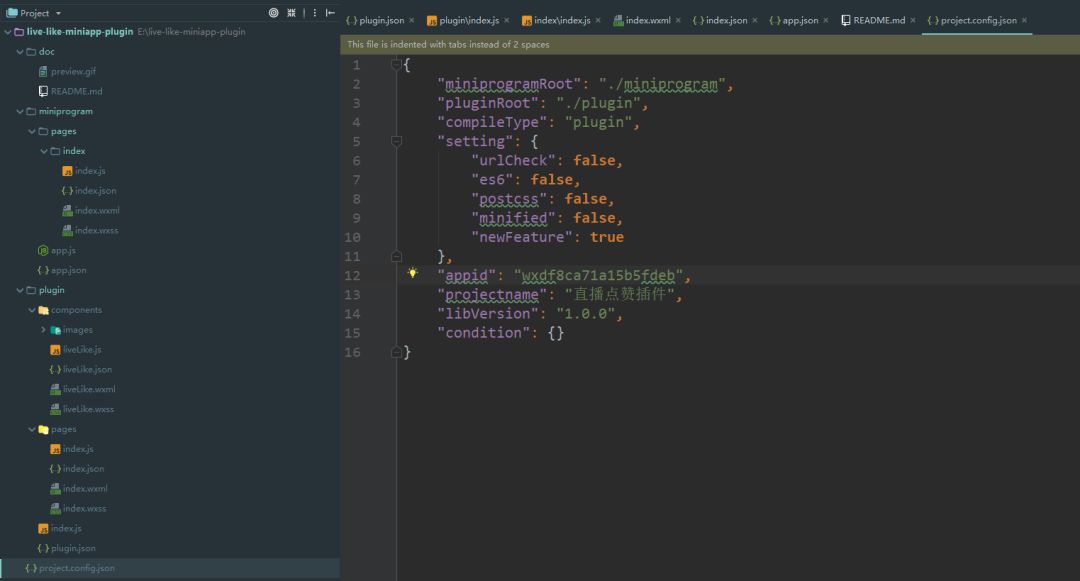The height and width of the screenshot is (581, 1080).
Task: Close the plugin\index.js tab
Action: 507,21
